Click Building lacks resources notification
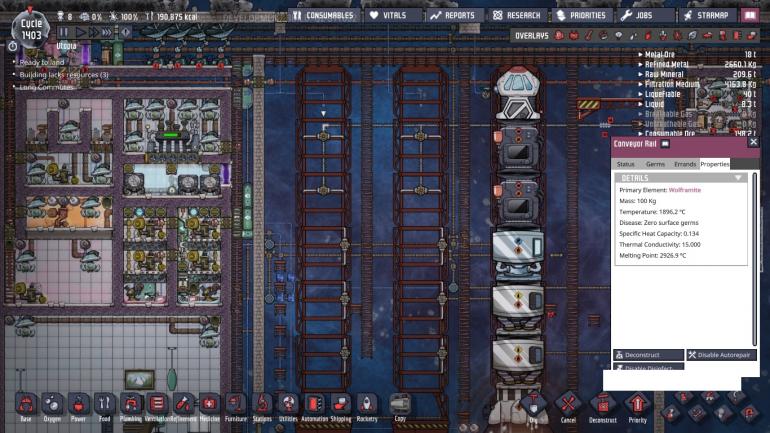 pyautogui.click(x=64, y=75)
